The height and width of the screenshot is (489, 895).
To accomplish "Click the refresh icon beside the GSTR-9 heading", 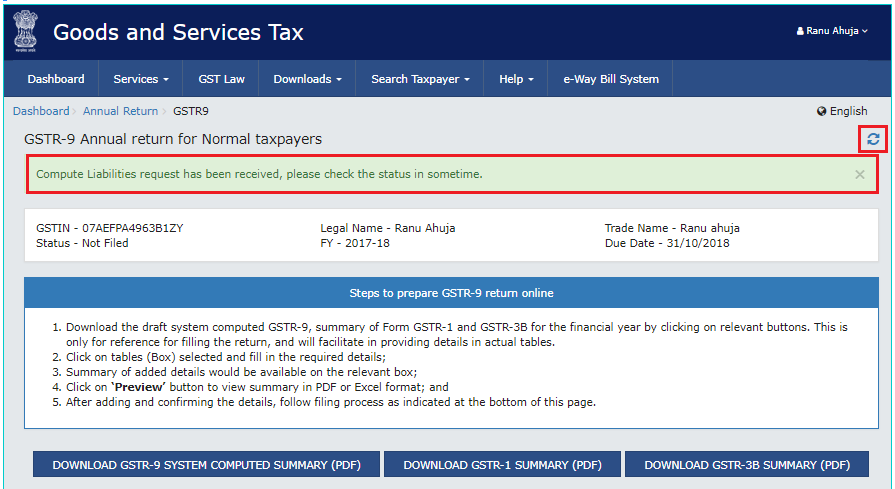I will pos(873,139).
